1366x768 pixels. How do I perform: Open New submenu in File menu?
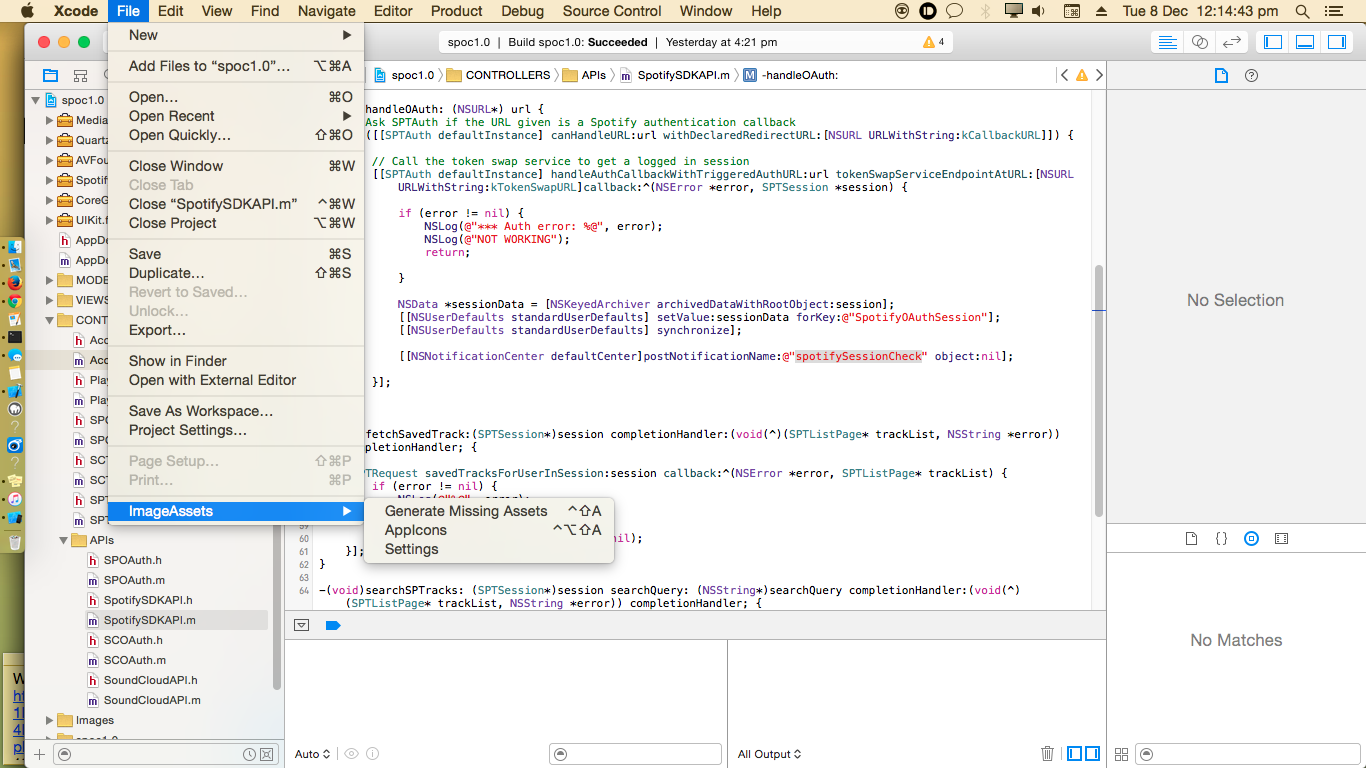click(x=236, y=35)
